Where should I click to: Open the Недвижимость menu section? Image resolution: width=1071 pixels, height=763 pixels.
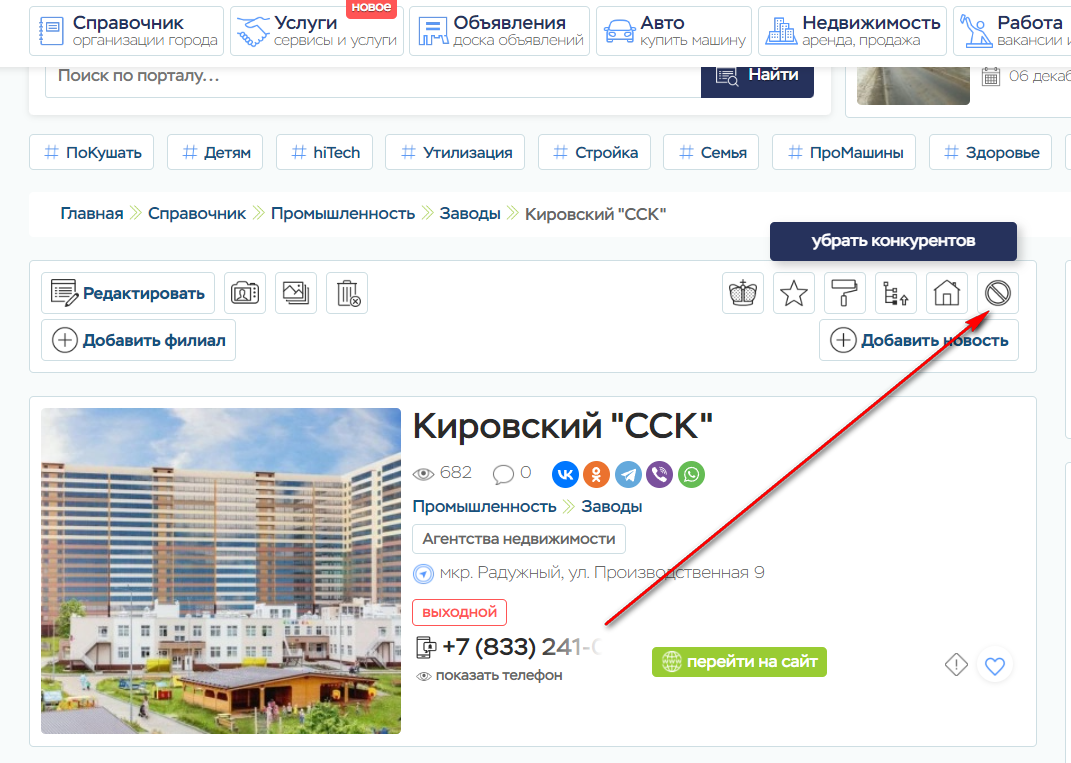click(x=852, y=31)
